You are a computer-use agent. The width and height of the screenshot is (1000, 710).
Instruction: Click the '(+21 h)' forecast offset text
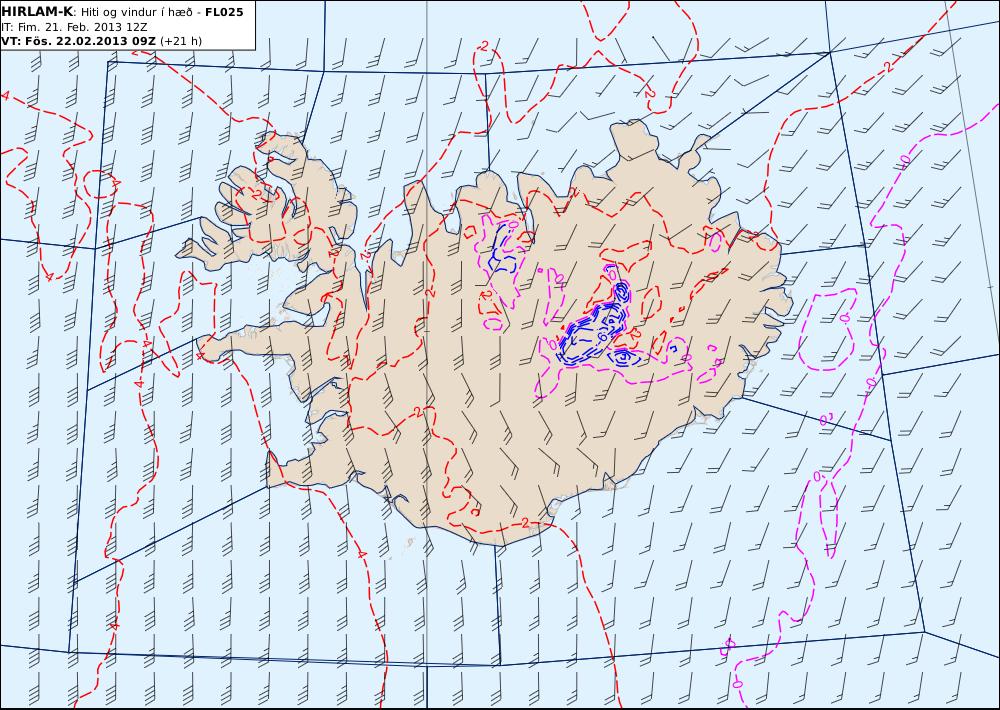pos(180,41)
